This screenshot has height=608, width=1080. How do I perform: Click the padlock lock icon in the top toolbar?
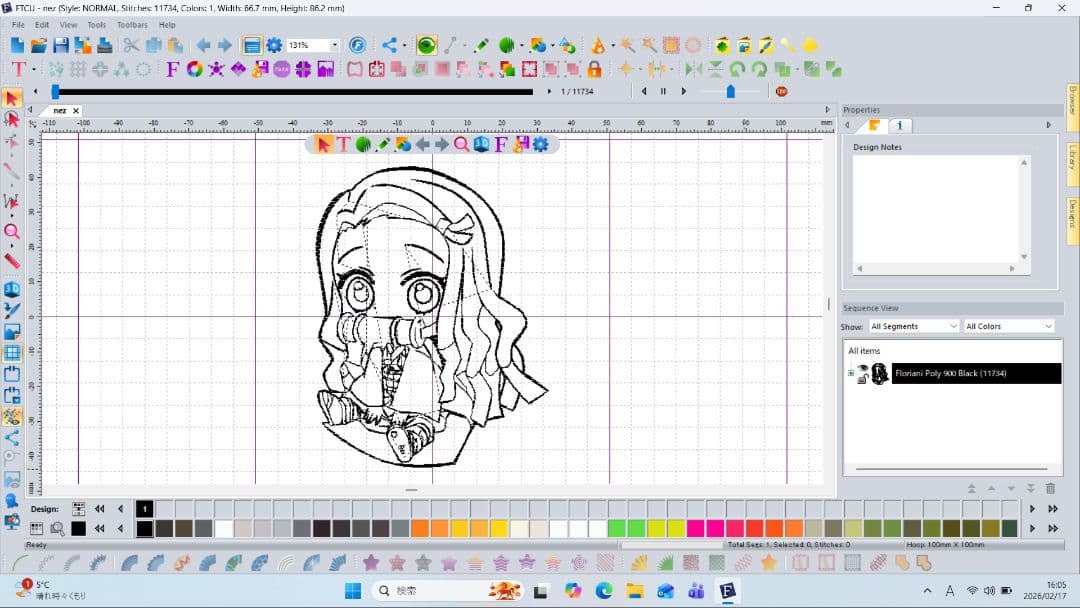pos(594,70)
